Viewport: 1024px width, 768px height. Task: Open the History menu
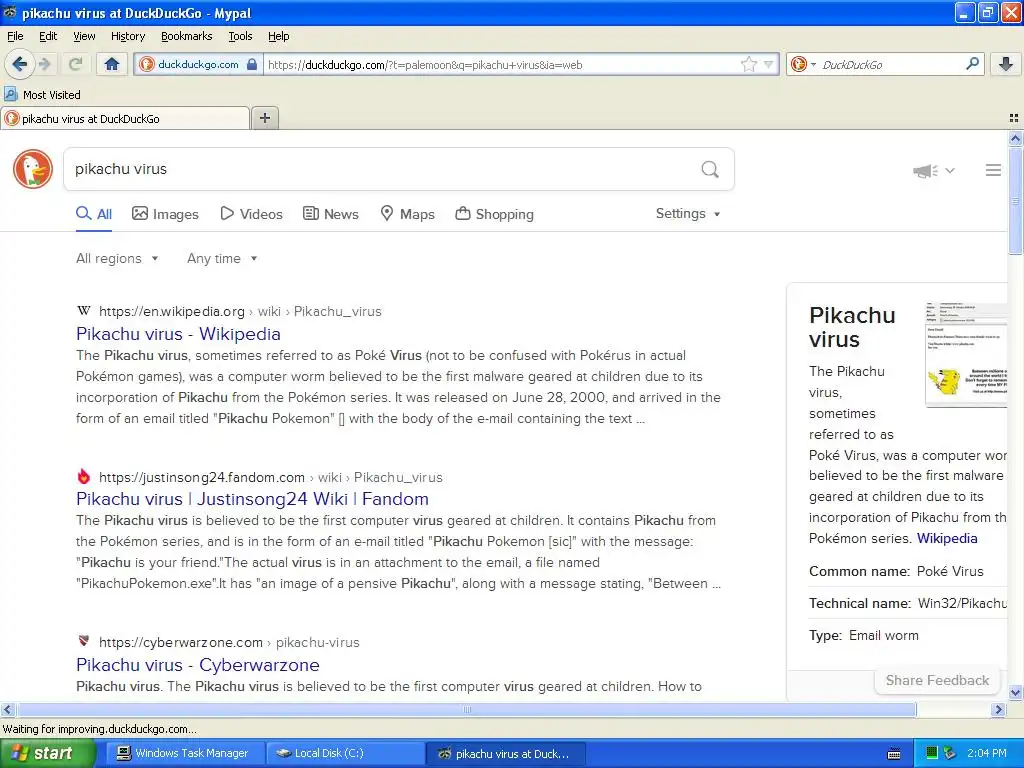pos(128,36)
